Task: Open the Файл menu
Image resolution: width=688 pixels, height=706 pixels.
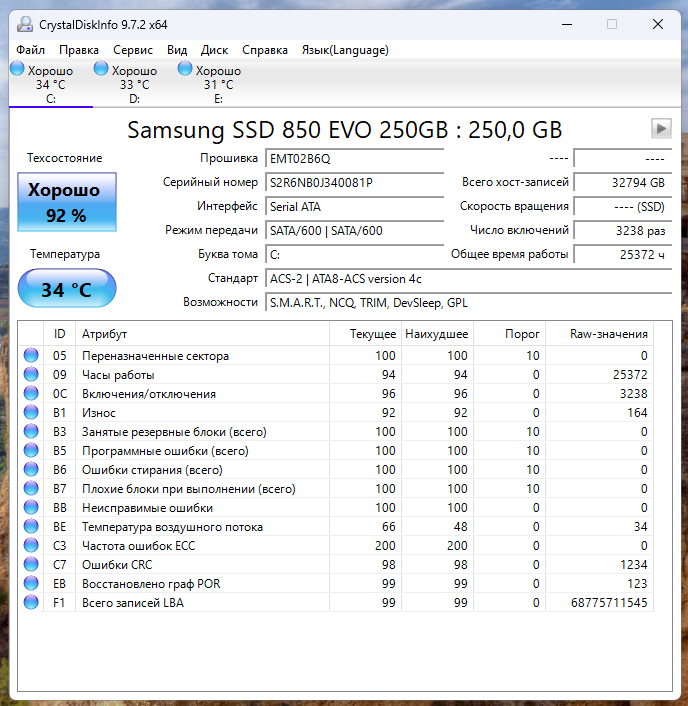Action: (30, 50)
